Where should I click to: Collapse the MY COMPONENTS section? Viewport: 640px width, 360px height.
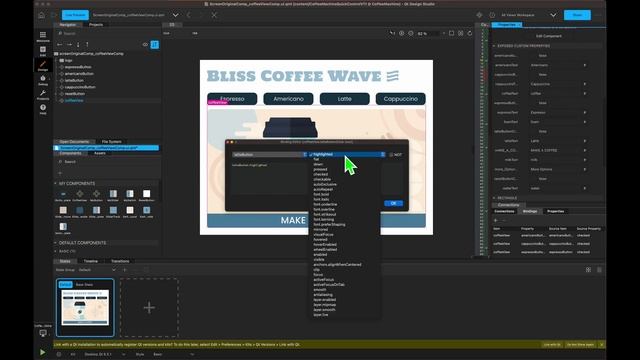(x=56, y=183)
